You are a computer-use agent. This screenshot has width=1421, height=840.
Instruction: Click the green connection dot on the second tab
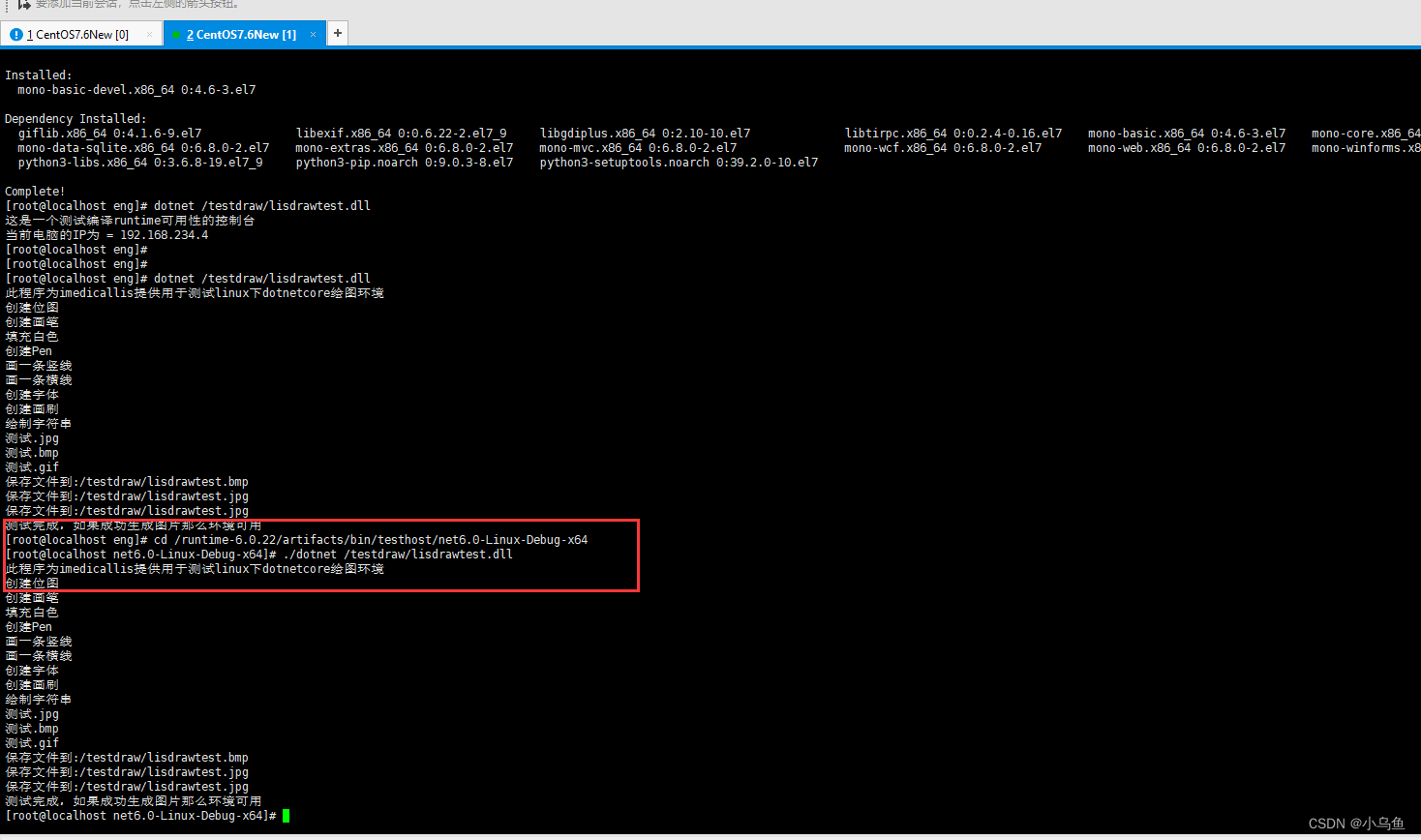tap(174, 32)
